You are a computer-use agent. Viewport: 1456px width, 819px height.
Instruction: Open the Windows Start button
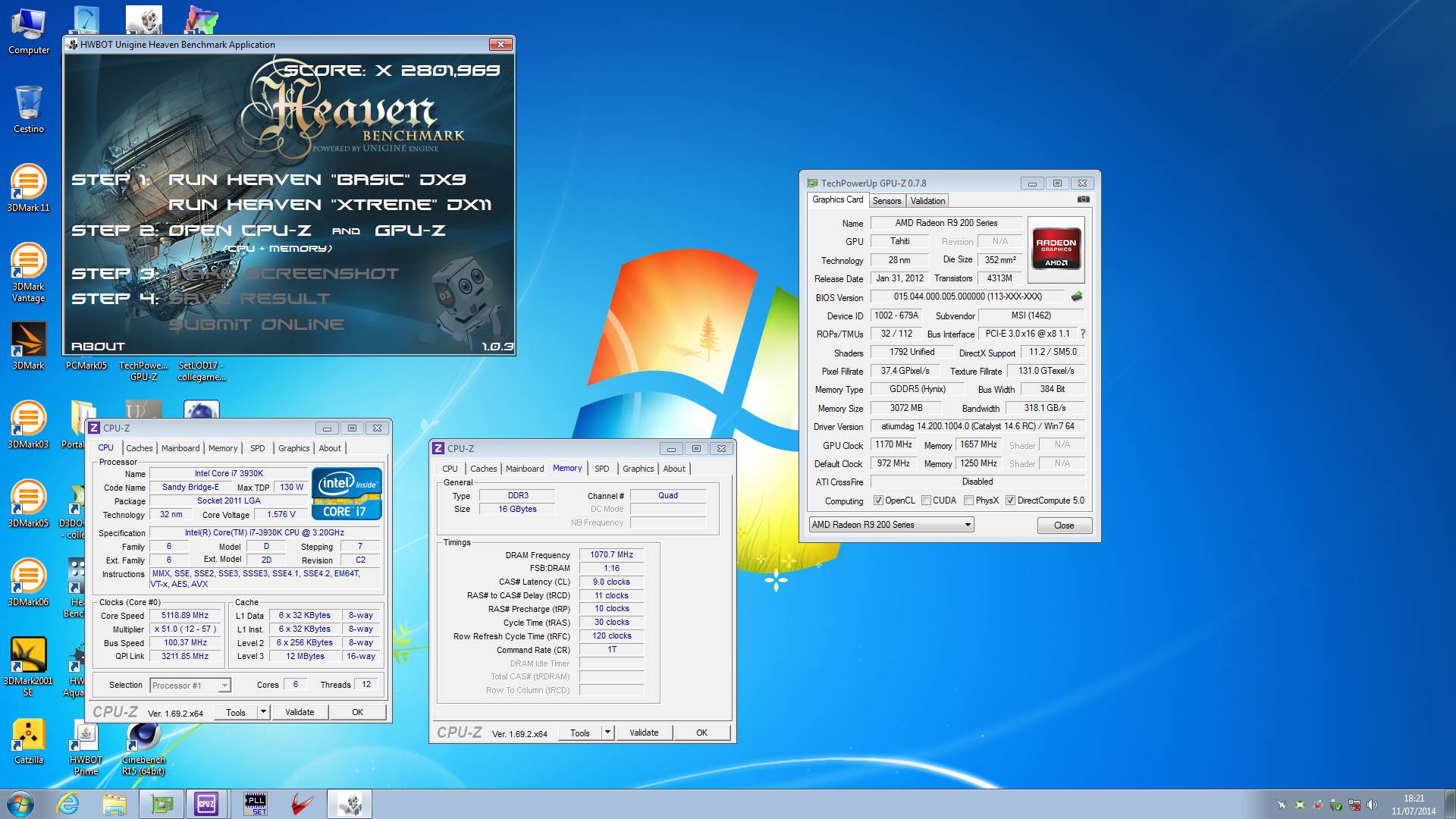coord(20,804)
